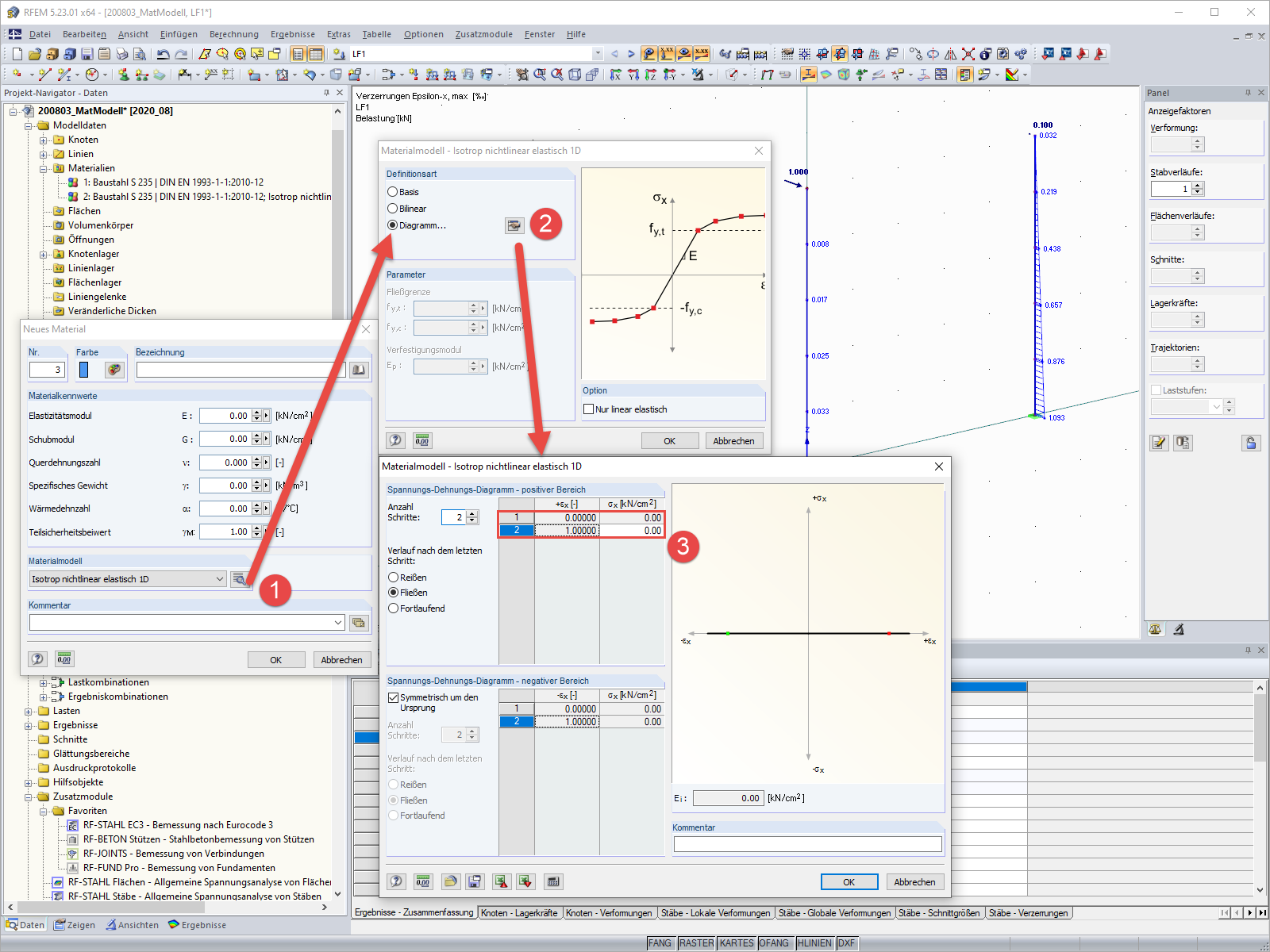Collapse the Materialien tree node
This screenshot has height=952, width=1270.
pos(44,168)
